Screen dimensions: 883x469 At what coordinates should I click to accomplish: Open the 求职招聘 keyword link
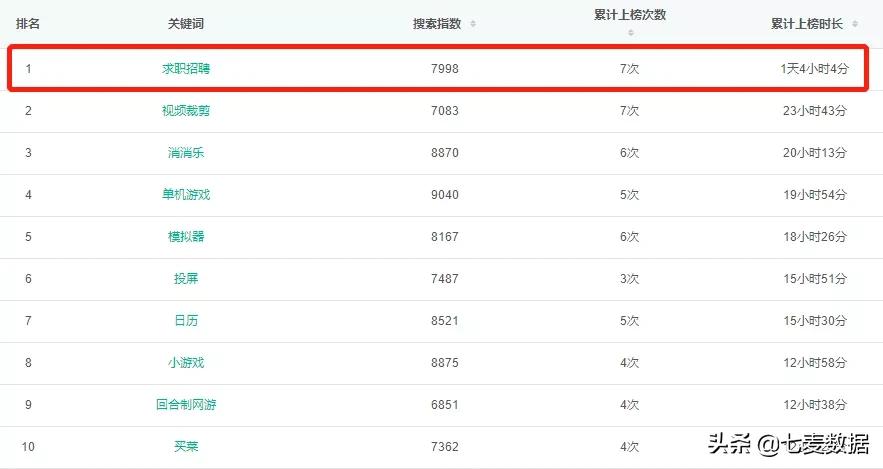pyautogui.click(x=186, y=69)
